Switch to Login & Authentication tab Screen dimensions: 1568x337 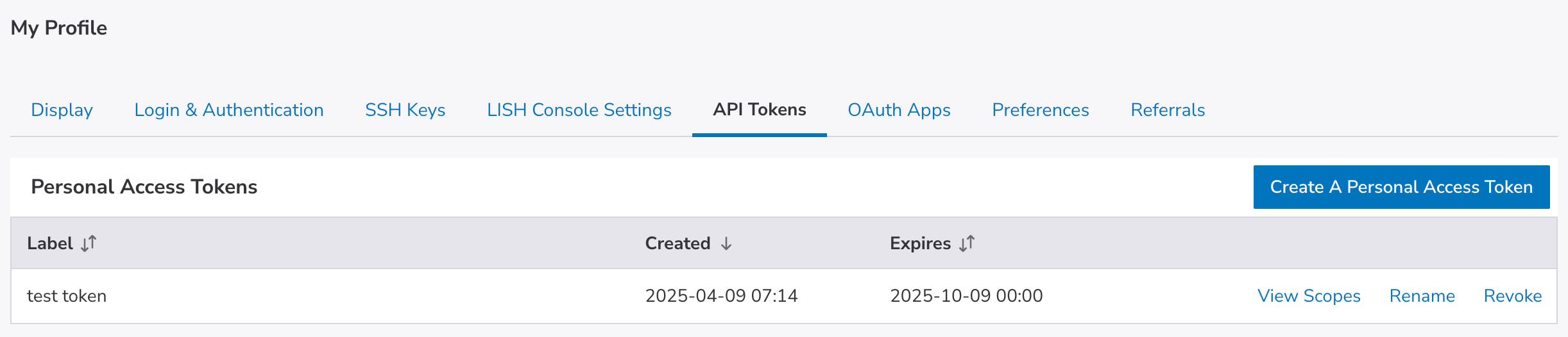click(229, 110)
